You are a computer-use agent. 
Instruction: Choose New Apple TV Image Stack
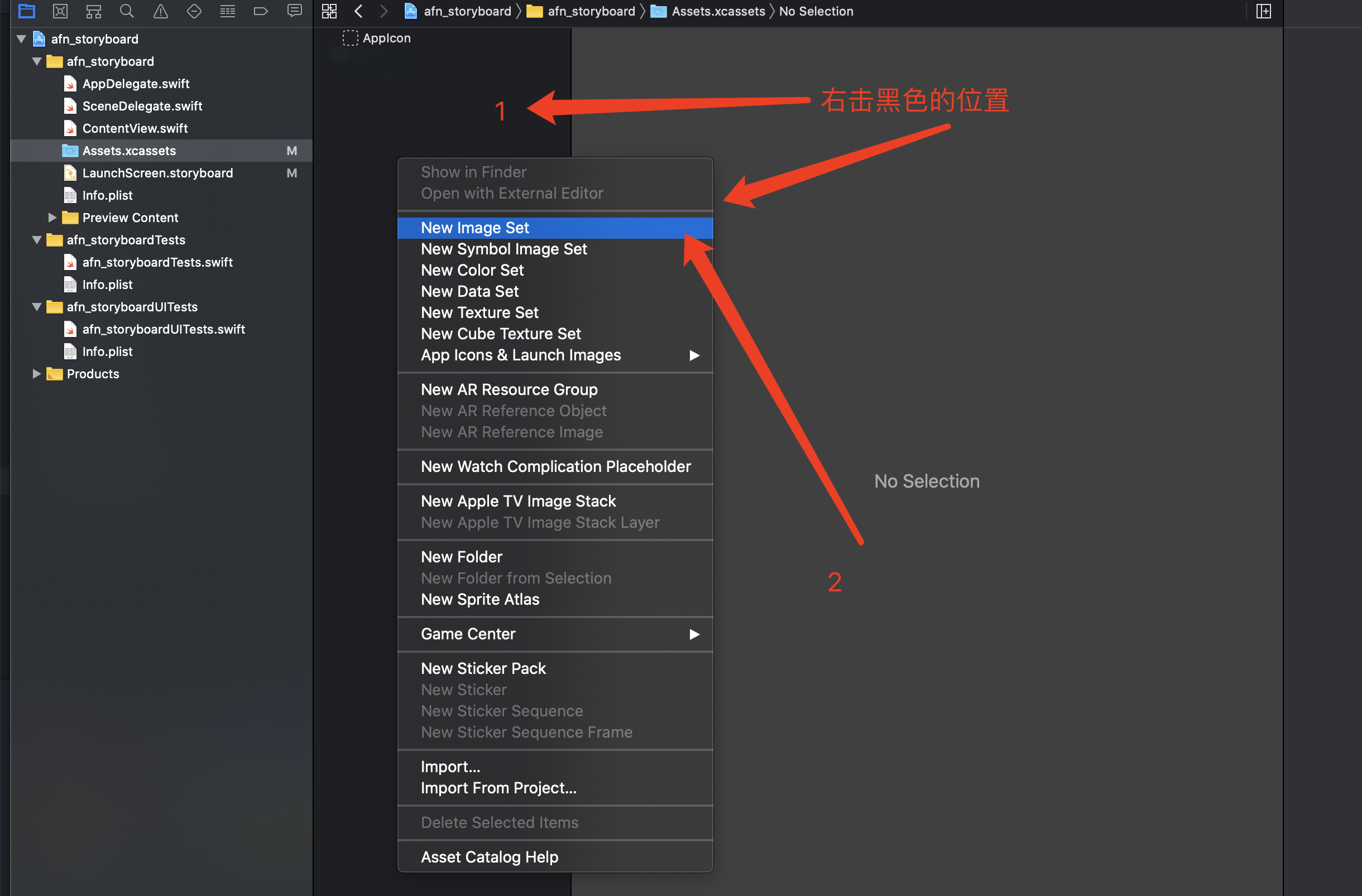(x=555, y=501)
